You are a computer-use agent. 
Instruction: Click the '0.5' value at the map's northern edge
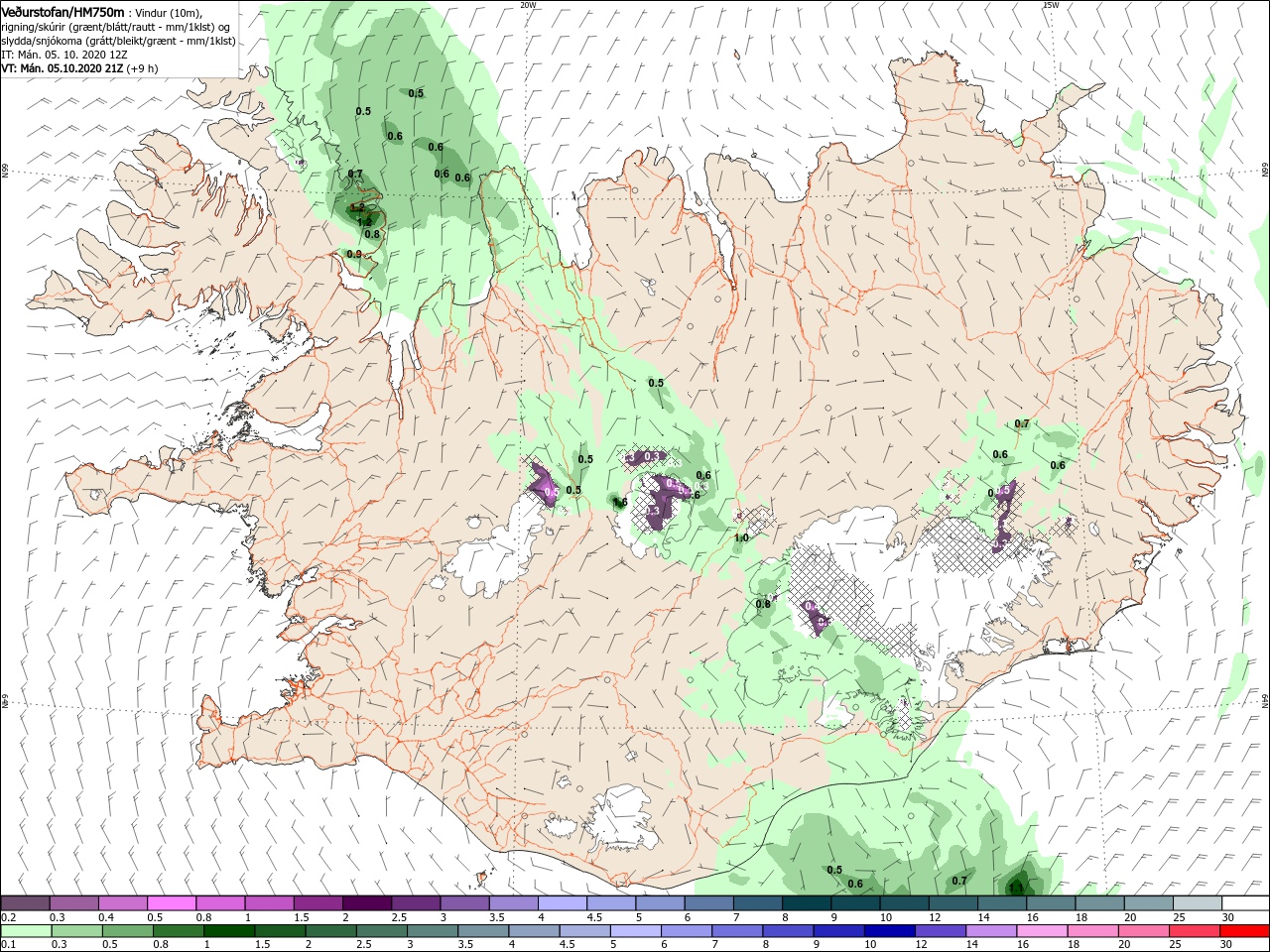click(416, 93)
